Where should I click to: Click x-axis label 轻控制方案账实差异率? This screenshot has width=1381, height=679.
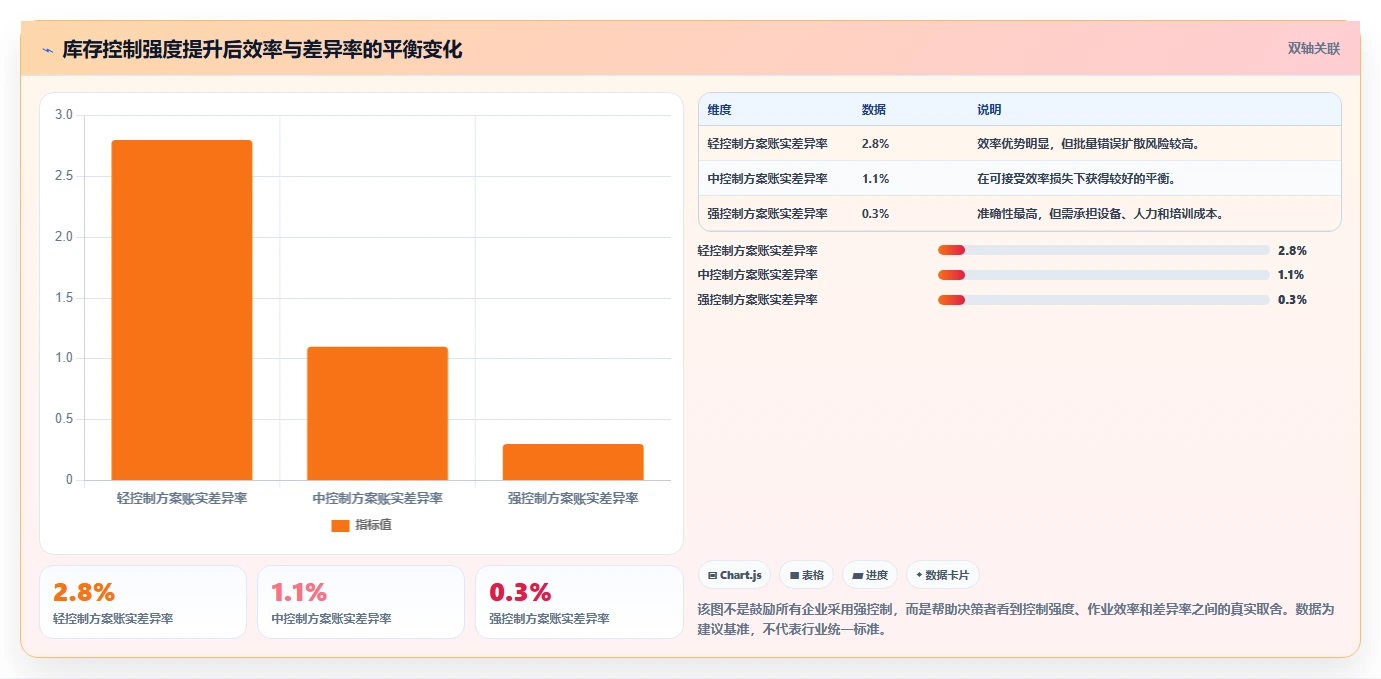coord(182,498)
